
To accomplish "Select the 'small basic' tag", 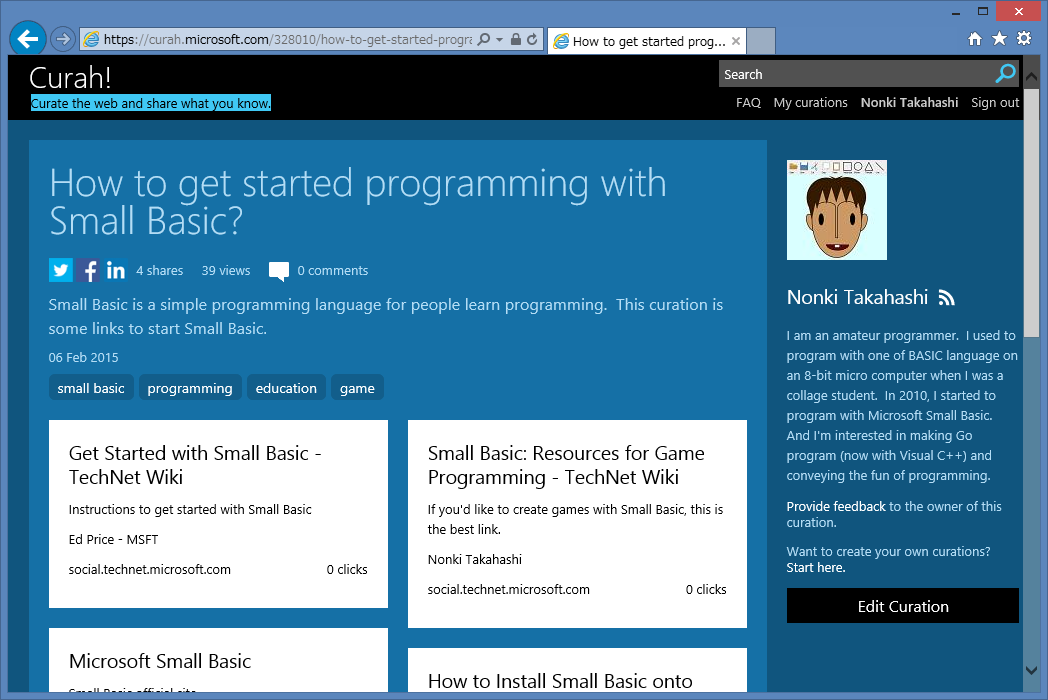I will pyautogui.click(x=91, y=387).
